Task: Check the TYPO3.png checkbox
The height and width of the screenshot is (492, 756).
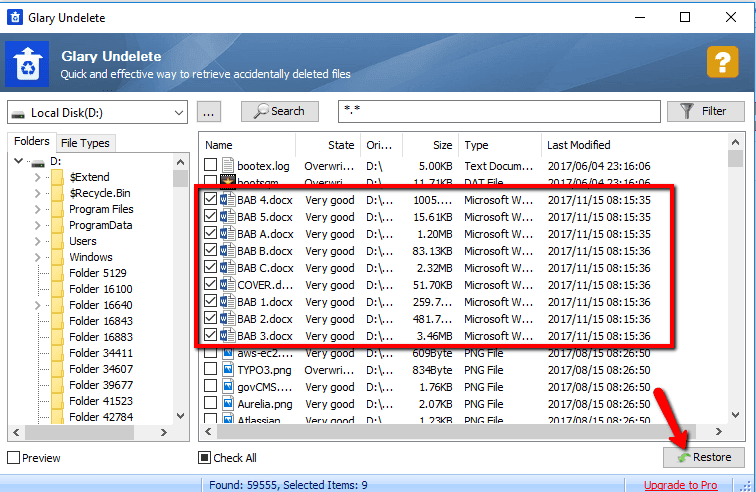Action: [x=210, y=369]
